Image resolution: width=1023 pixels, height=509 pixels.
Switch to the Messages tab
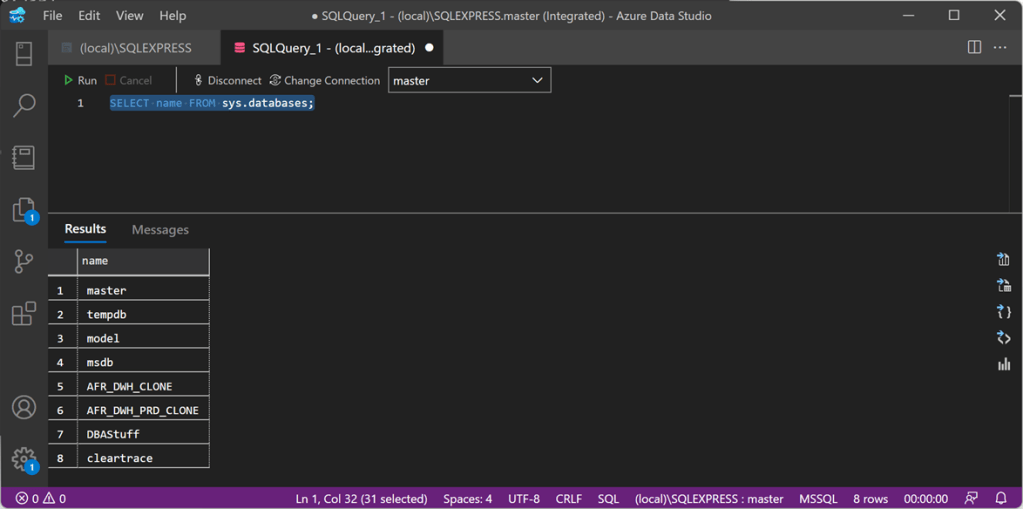[160, 230]
